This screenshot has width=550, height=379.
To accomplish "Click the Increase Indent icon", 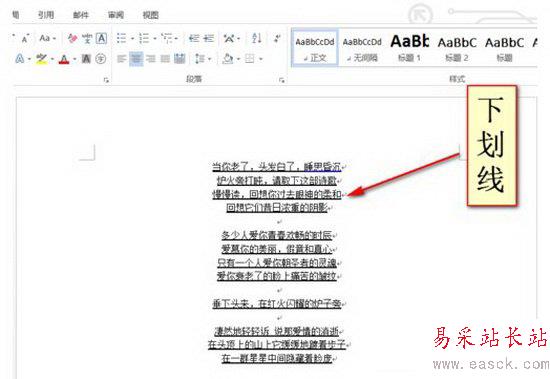I will point(209,38).
